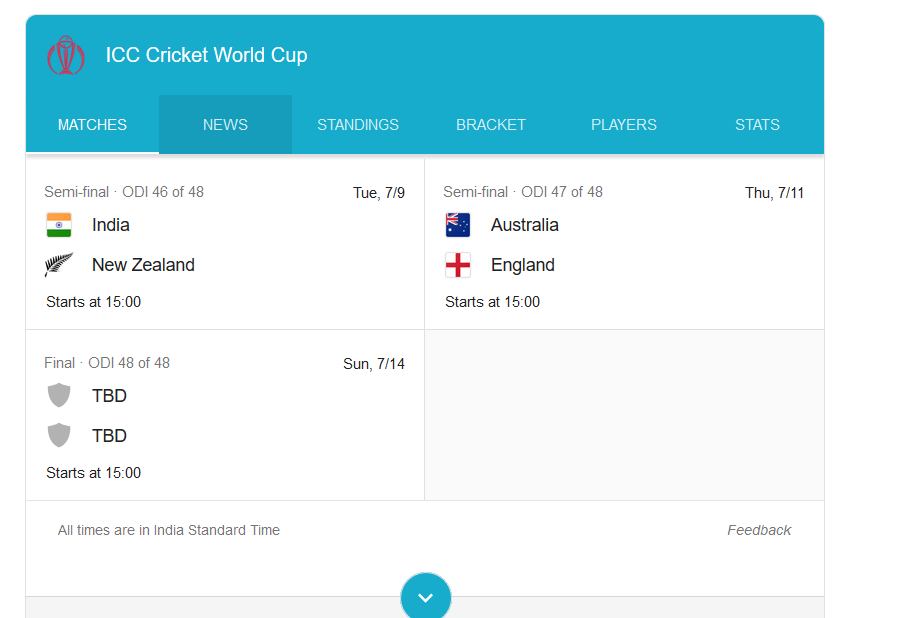Click the first TBD shield icon

click(59, 395)
